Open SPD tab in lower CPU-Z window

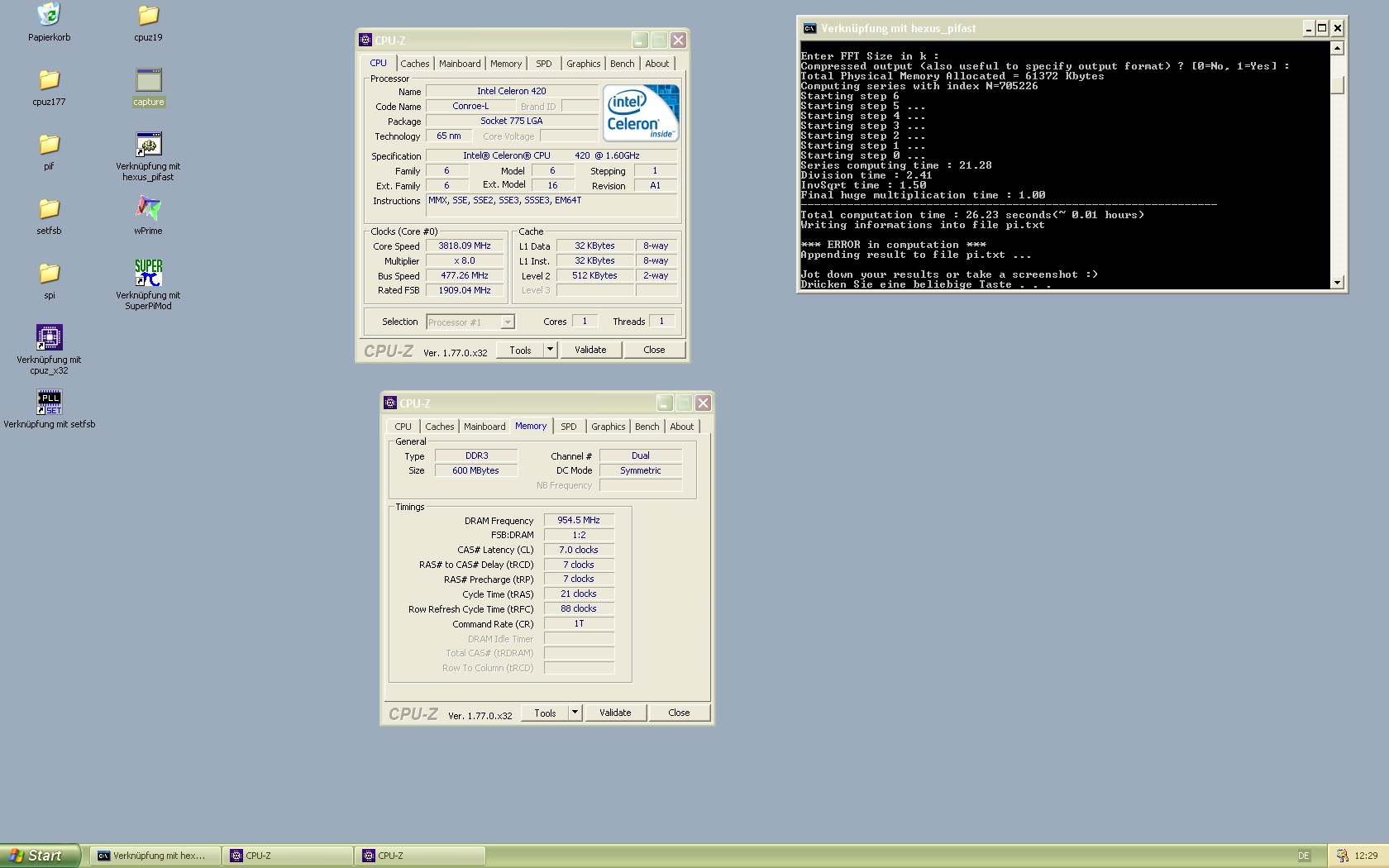568,427
